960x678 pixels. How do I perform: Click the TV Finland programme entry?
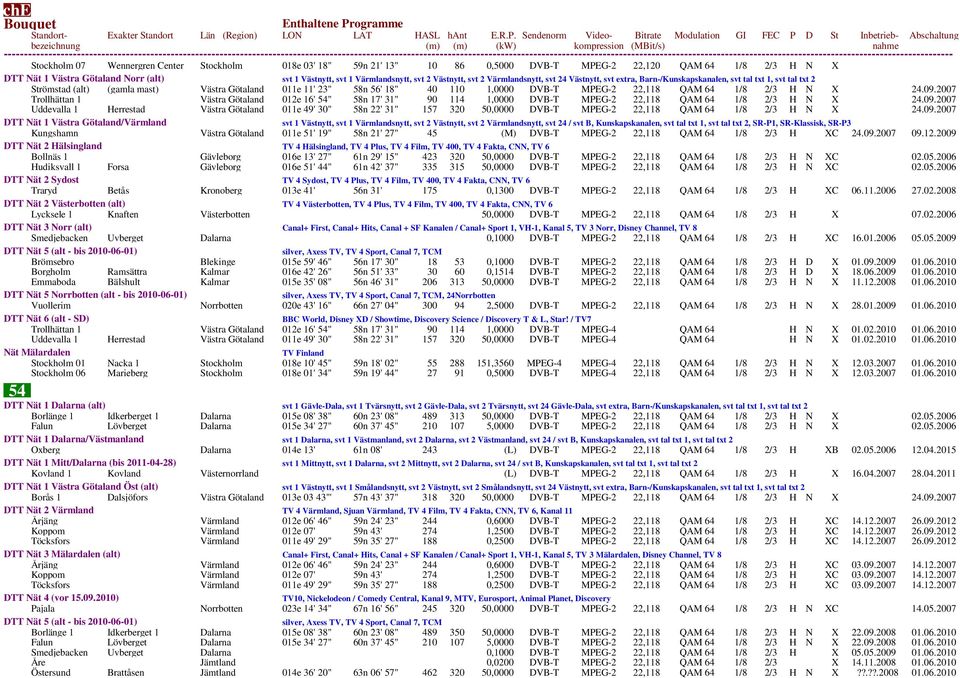click(x=303, y=353)
